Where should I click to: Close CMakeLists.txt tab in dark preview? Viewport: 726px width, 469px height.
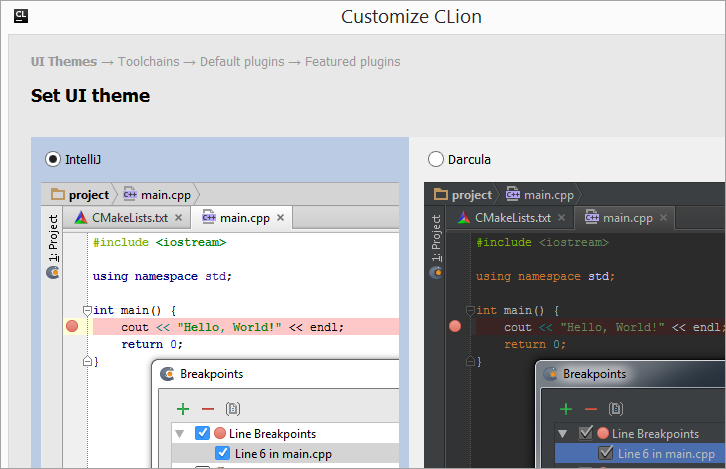point(561,218)
